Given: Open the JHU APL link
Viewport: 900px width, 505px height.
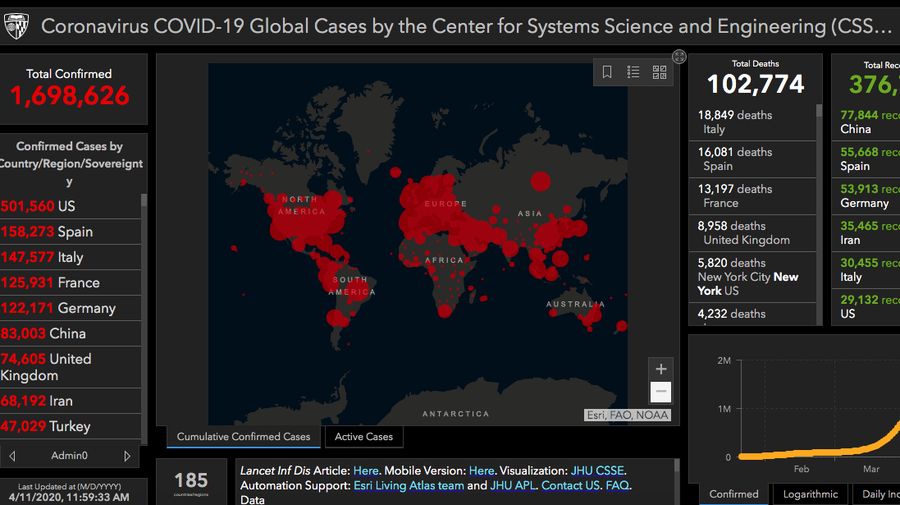Looking at the screenshot, I should point(512,485).
